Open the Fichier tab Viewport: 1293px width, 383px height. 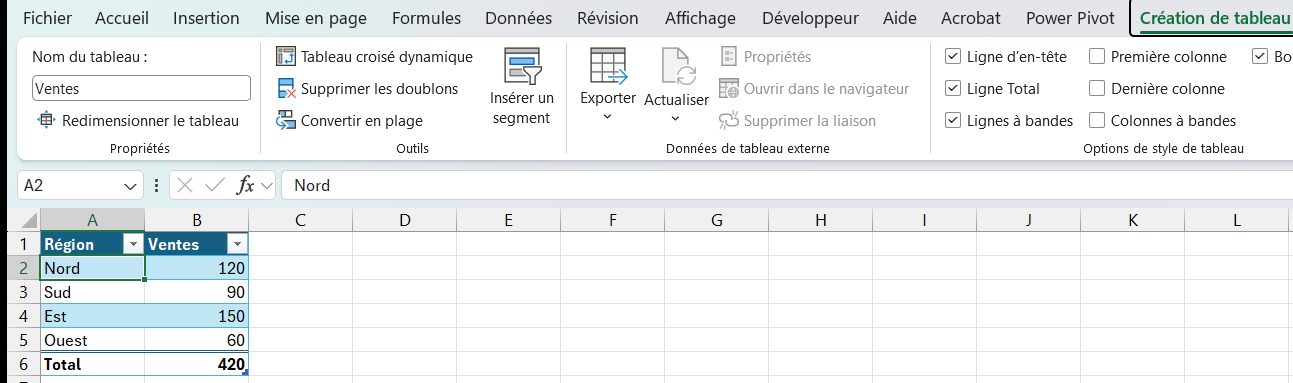click(x=46, y=18)
